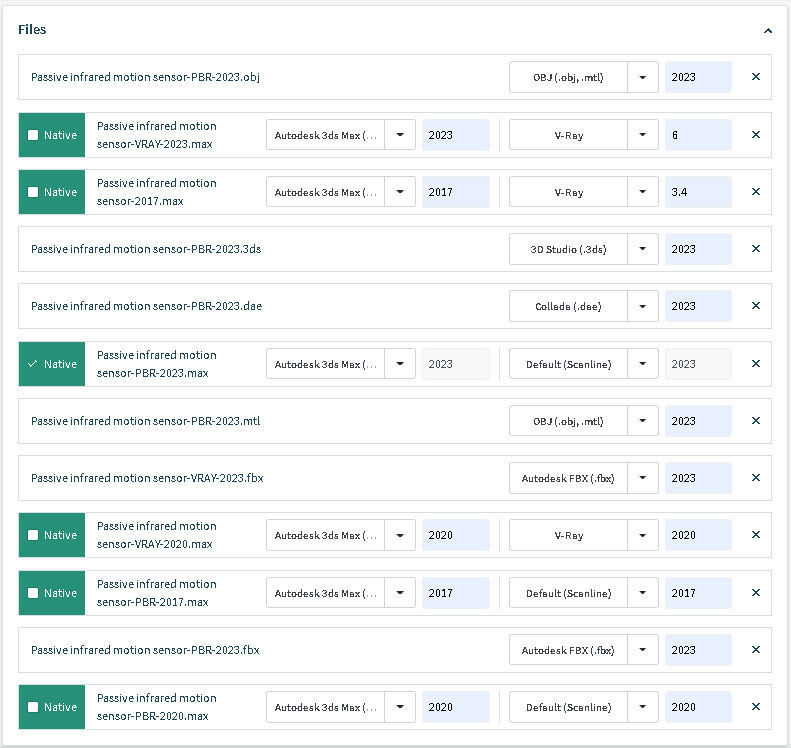Open format dropdown for sensor-PBR-2023.obj

click(642, 77)
